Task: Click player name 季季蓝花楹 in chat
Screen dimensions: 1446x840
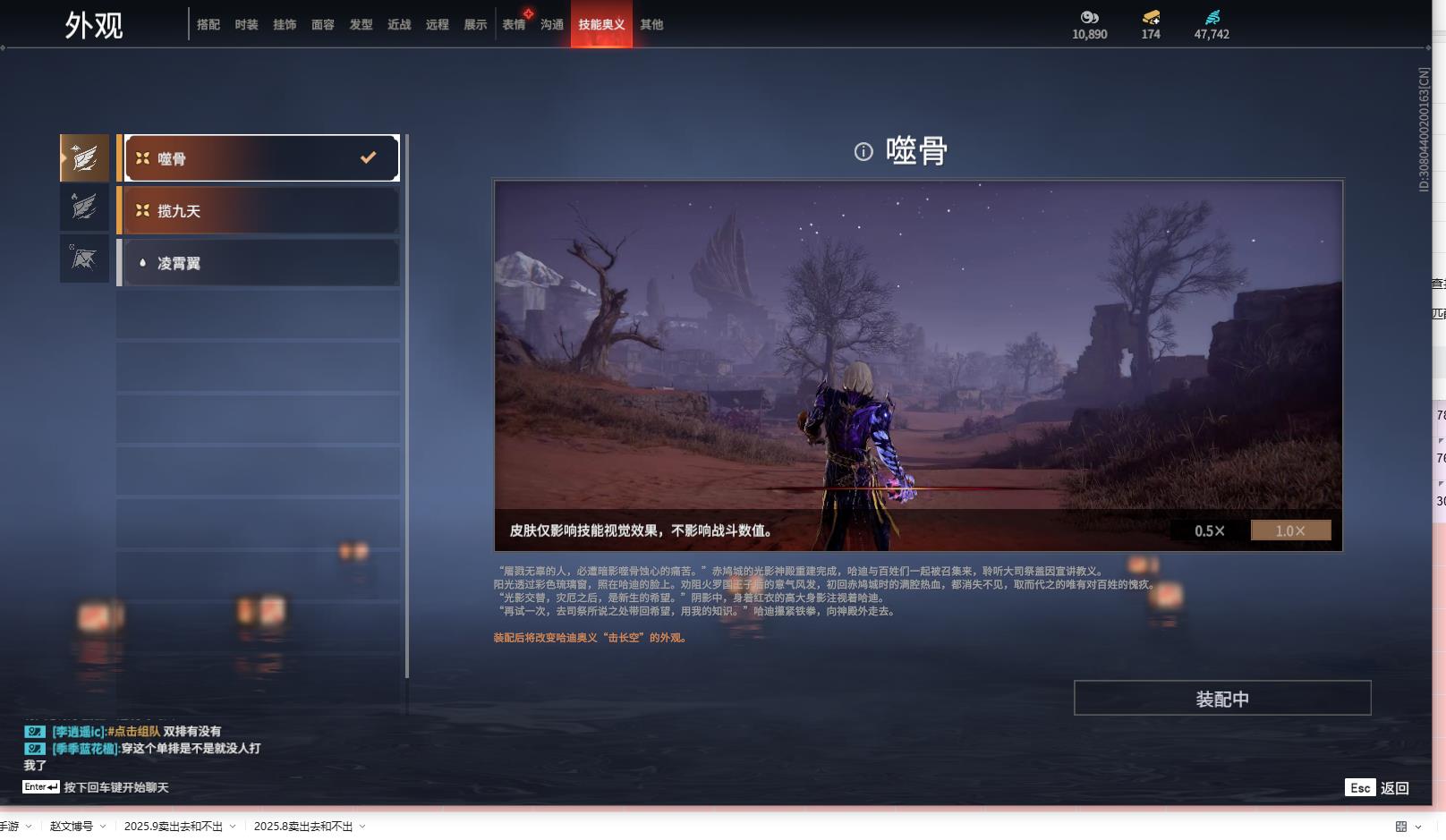Action: 86,749
